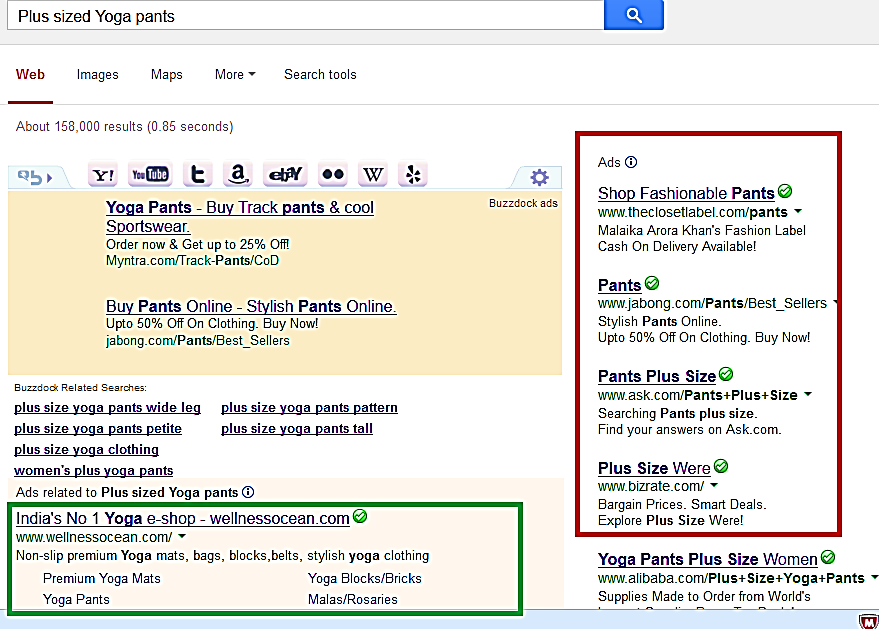
Task: Open the More dropdown menu
Action: [235, 75]
